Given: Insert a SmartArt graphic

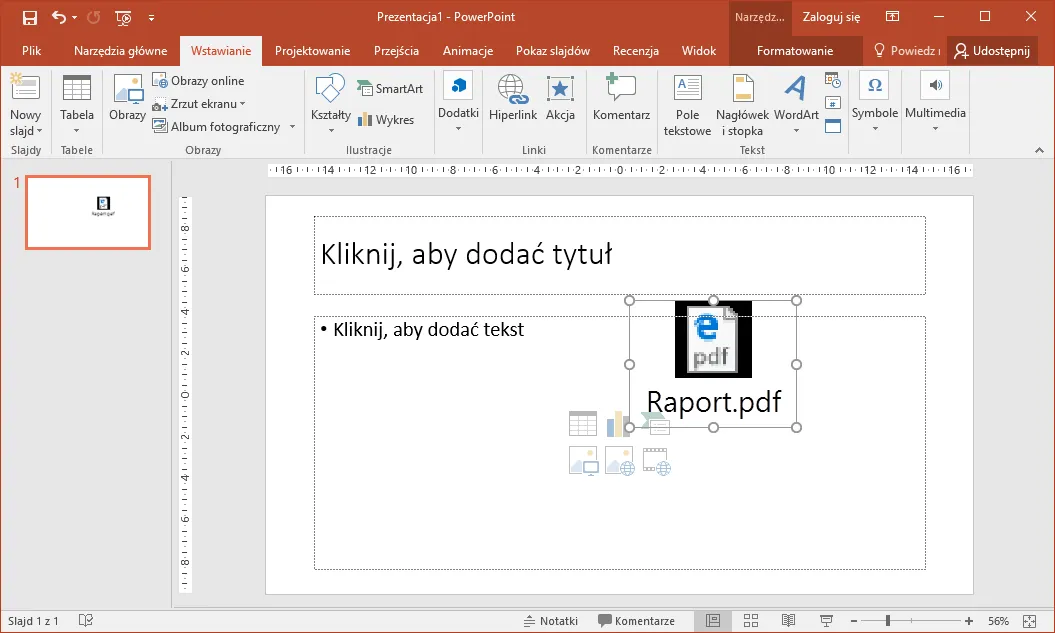Looking at the screenshot, I should 390,89.
